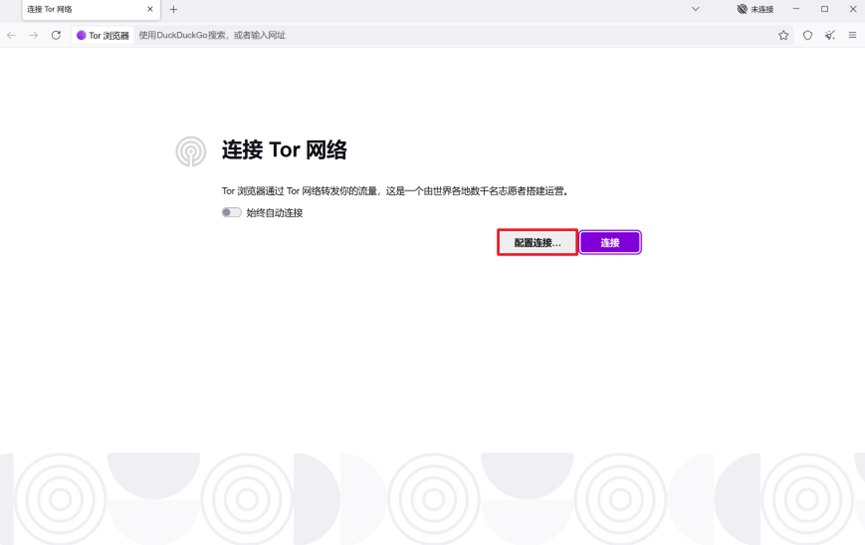The image size is (865, 545).
Task: Close the Tor Browser window
Action: coord(852,9)
